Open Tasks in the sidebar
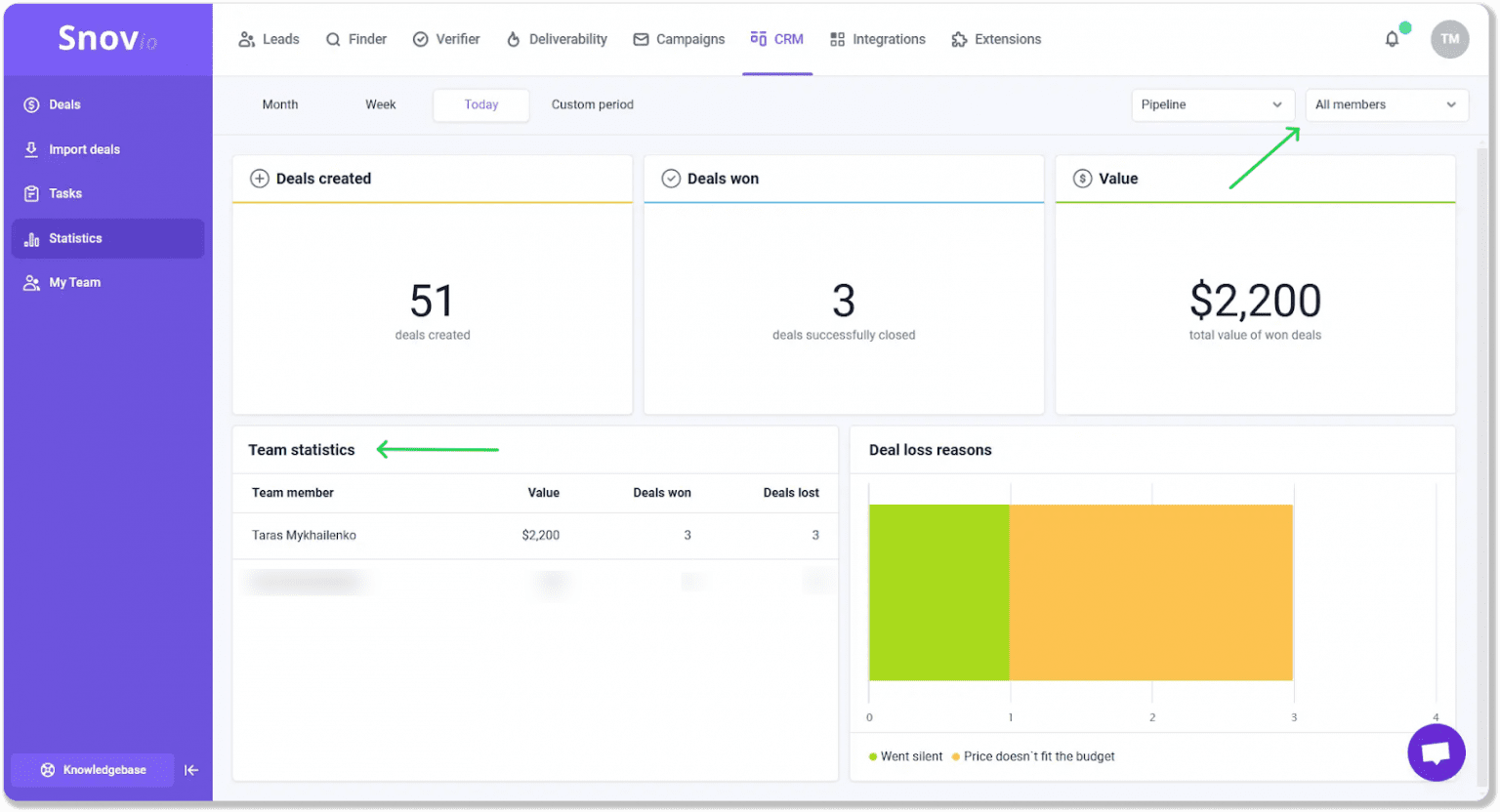1500x812 pixels. tap(65, 193)
